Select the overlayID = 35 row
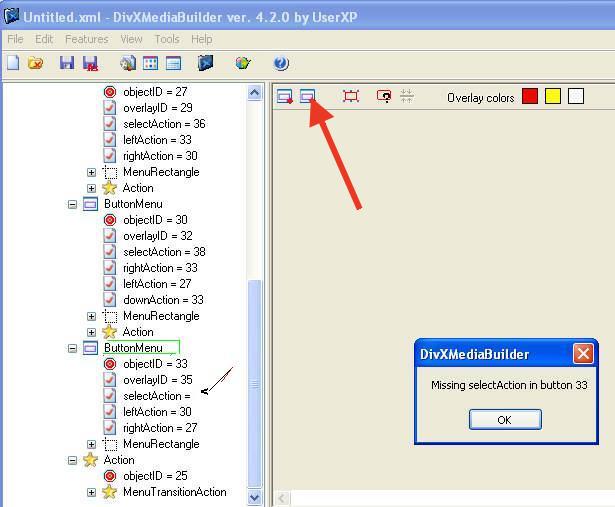The width and height of the screenshot is (615, 507). click(x=158, y=380)
